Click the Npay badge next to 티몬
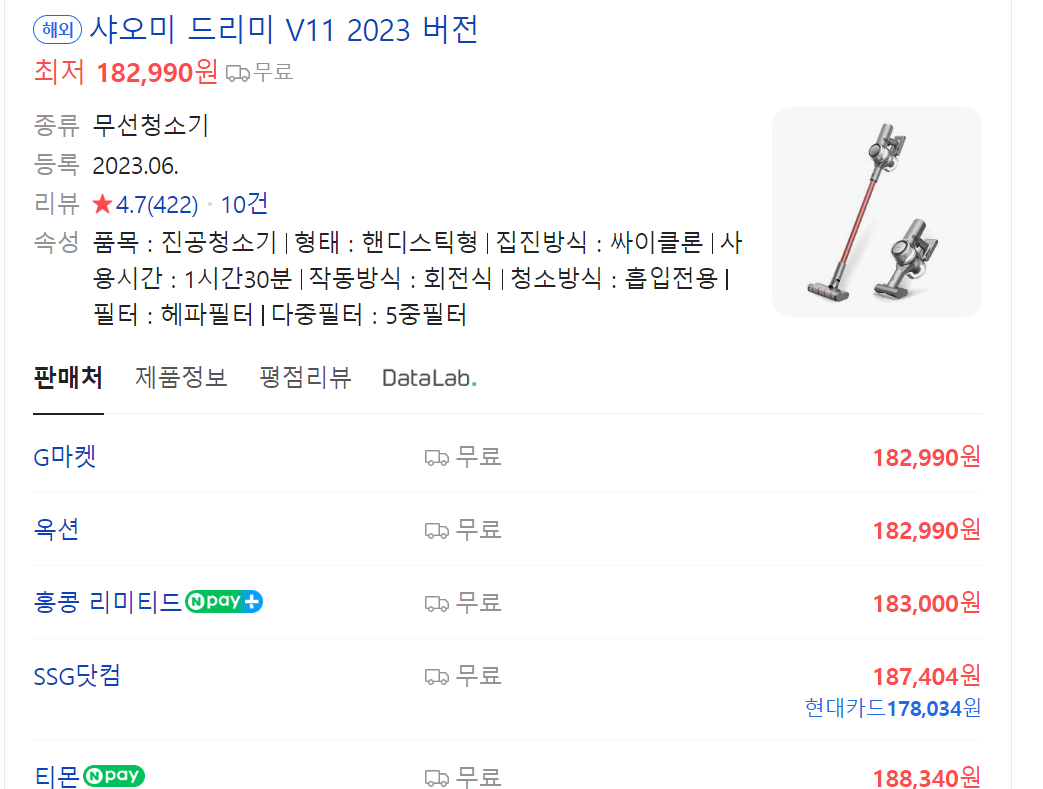1043x789 pixels. point(114,776)
